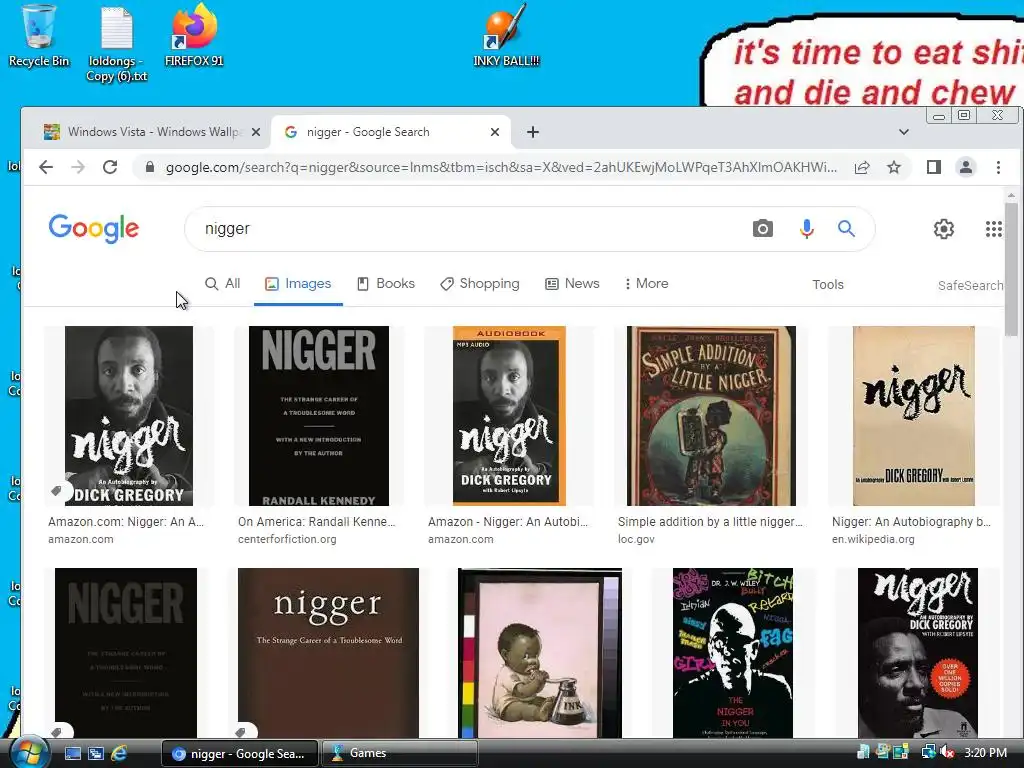Click the Google Search taskbar button
The height and width of the screenshot is (768, 1024).
click(240, 754)
